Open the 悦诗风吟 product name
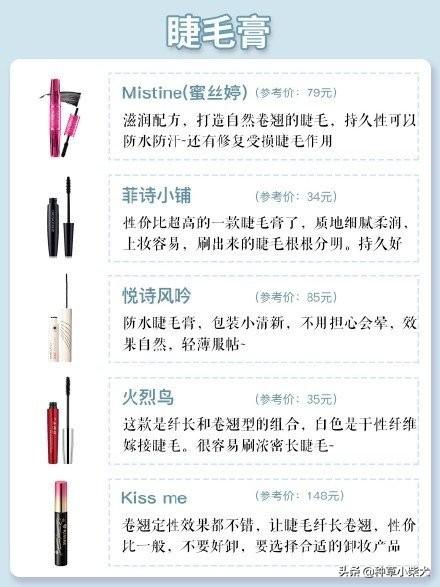Viewport: 440px width, 587px height. 157,296
